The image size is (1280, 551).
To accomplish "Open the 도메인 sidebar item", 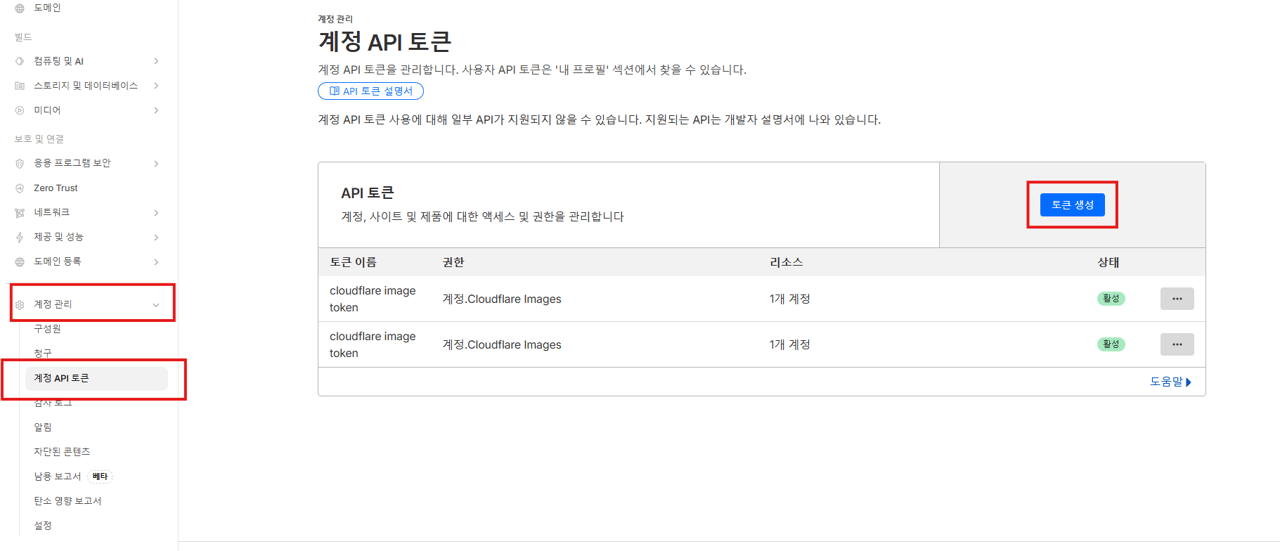I will tap(47, 8).
